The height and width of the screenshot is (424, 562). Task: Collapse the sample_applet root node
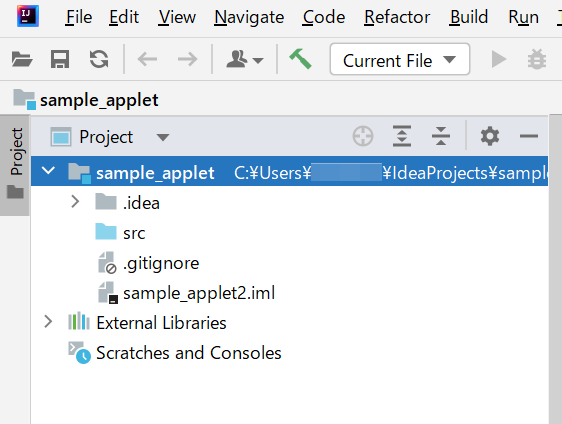(48, 171)
